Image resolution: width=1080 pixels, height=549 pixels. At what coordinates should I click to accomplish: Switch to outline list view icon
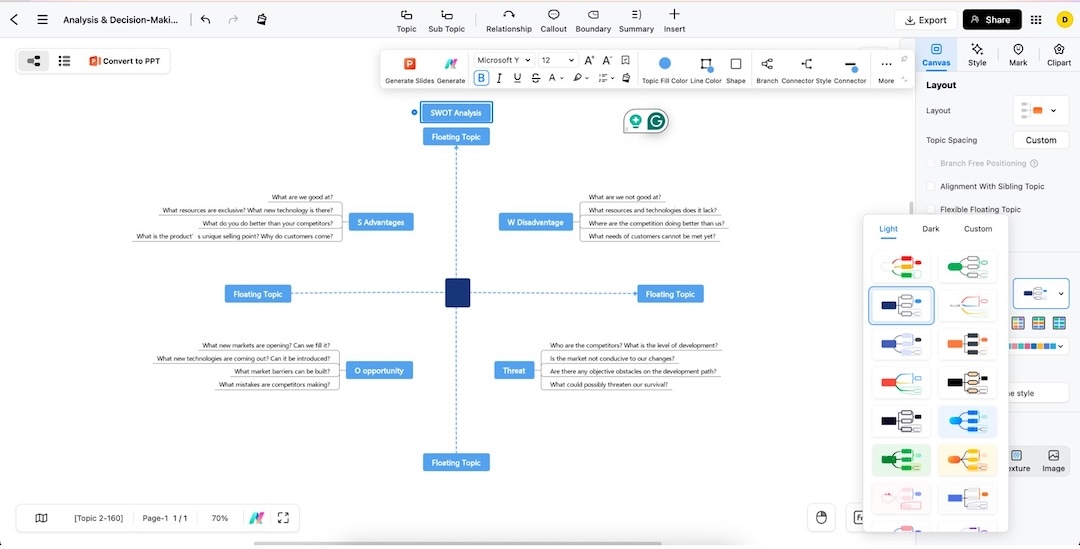coord(64,61)
